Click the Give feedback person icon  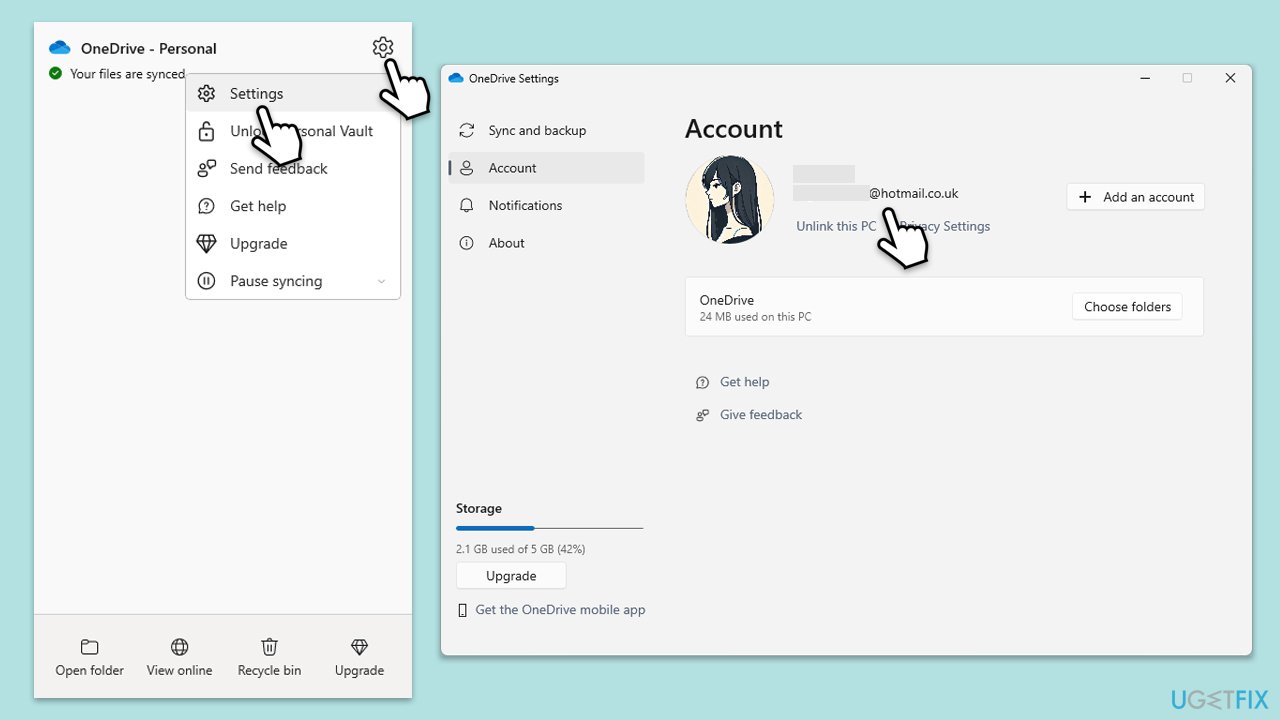point(702,415)
